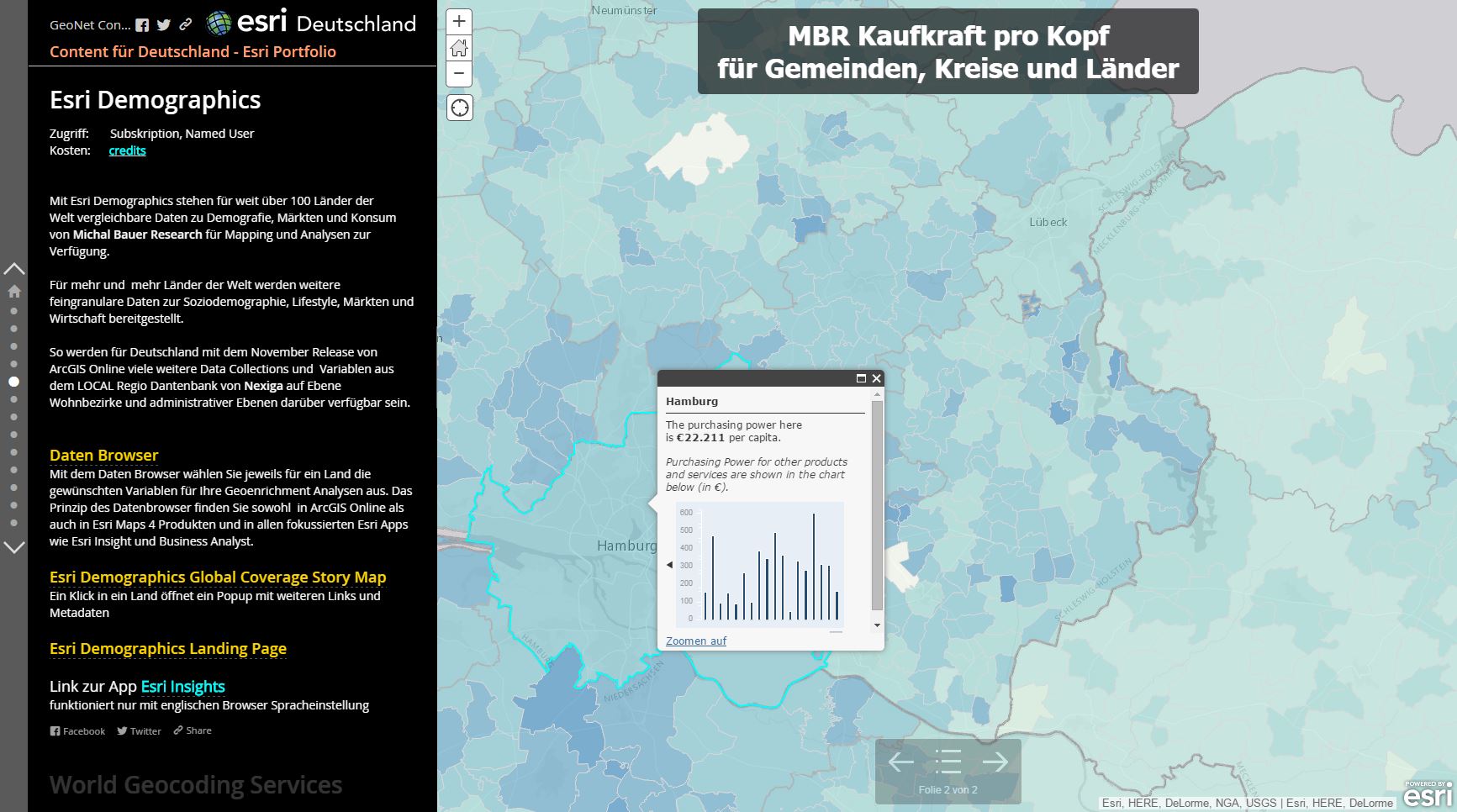Image resolution: width=1457 pixels, height=812 pixels.
Task: Click the popup scroll down arrow
Action: pos(878,625)
